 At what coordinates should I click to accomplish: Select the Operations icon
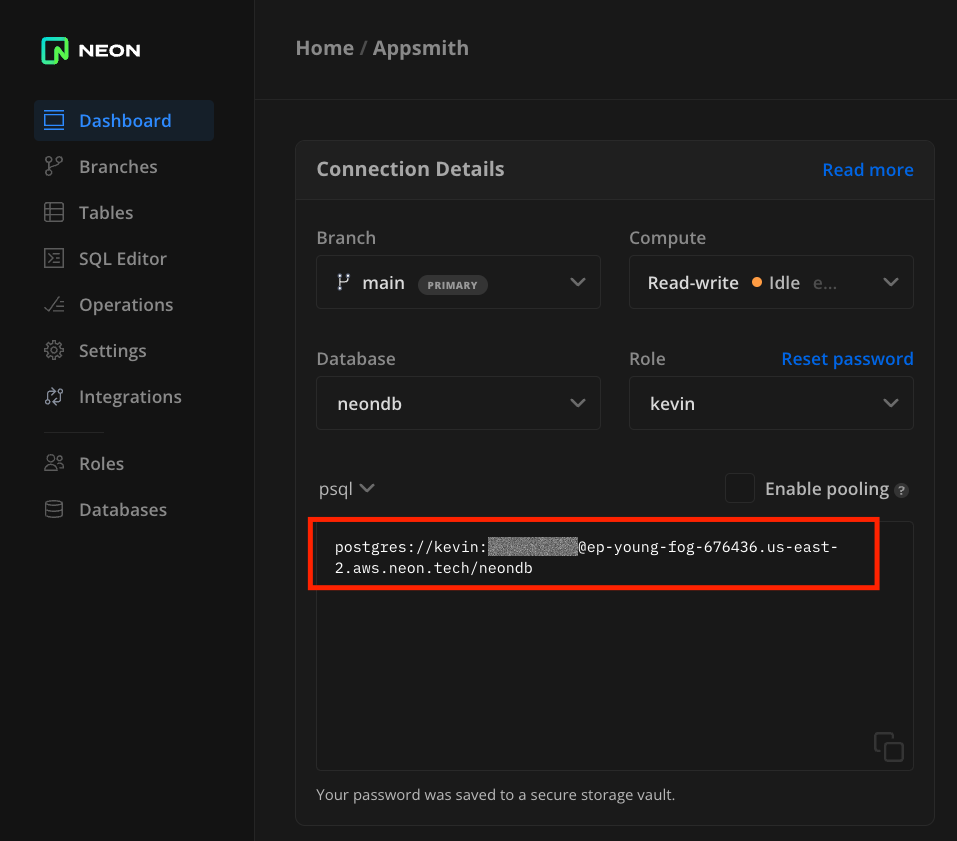point(54,304)
